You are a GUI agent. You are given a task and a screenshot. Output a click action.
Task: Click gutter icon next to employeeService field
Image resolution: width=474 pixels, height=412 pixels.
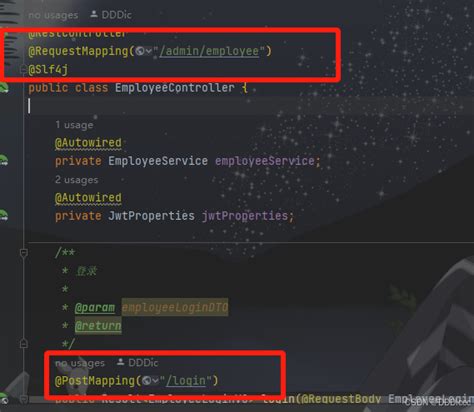(x=3, y=161)
